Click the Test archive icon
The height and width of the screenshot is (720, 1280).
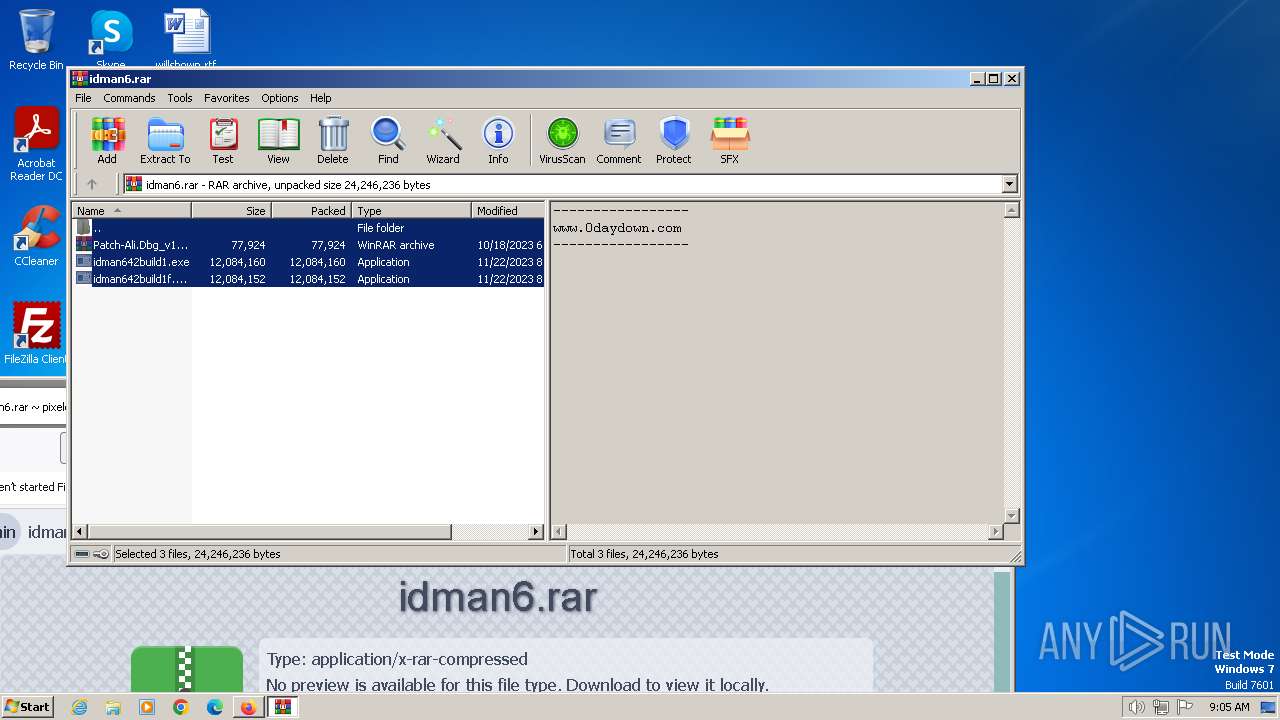223,141
